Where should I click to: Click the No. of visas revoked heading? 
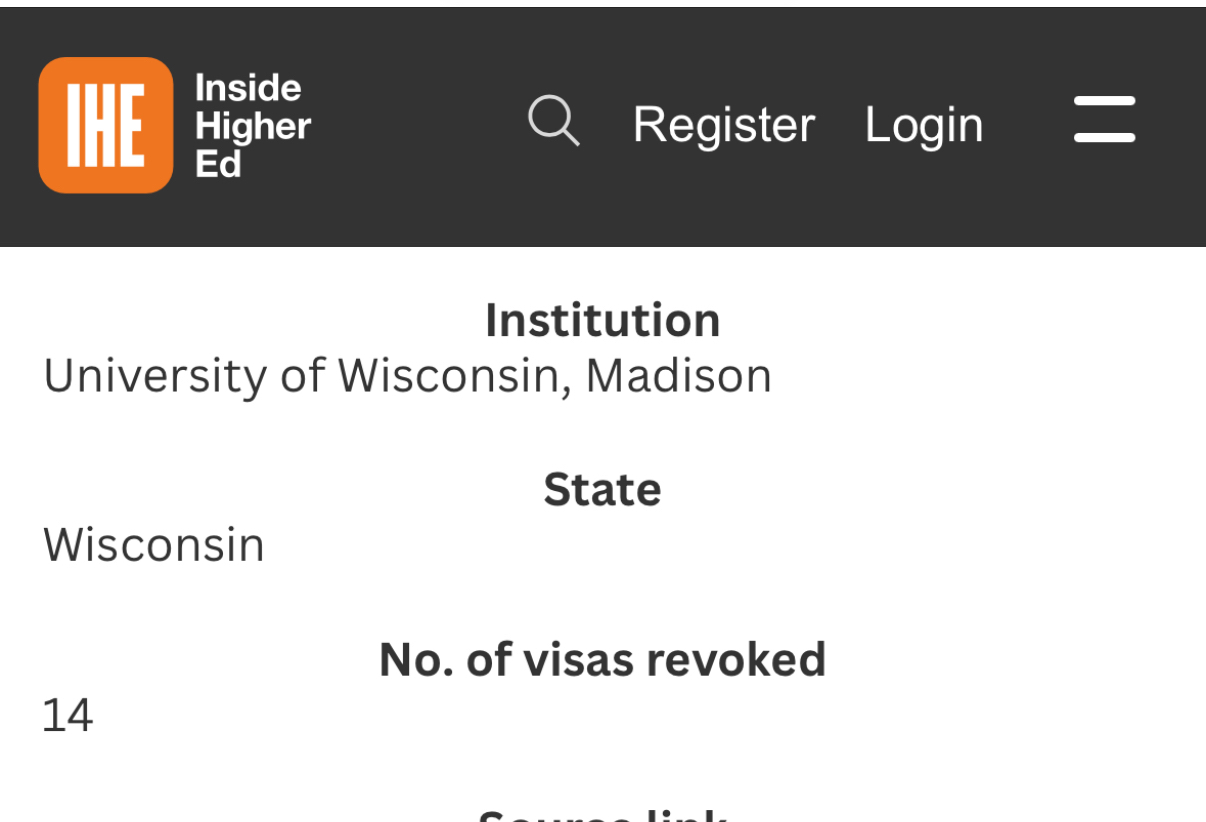pyautogui.click(x=602, y=660)
